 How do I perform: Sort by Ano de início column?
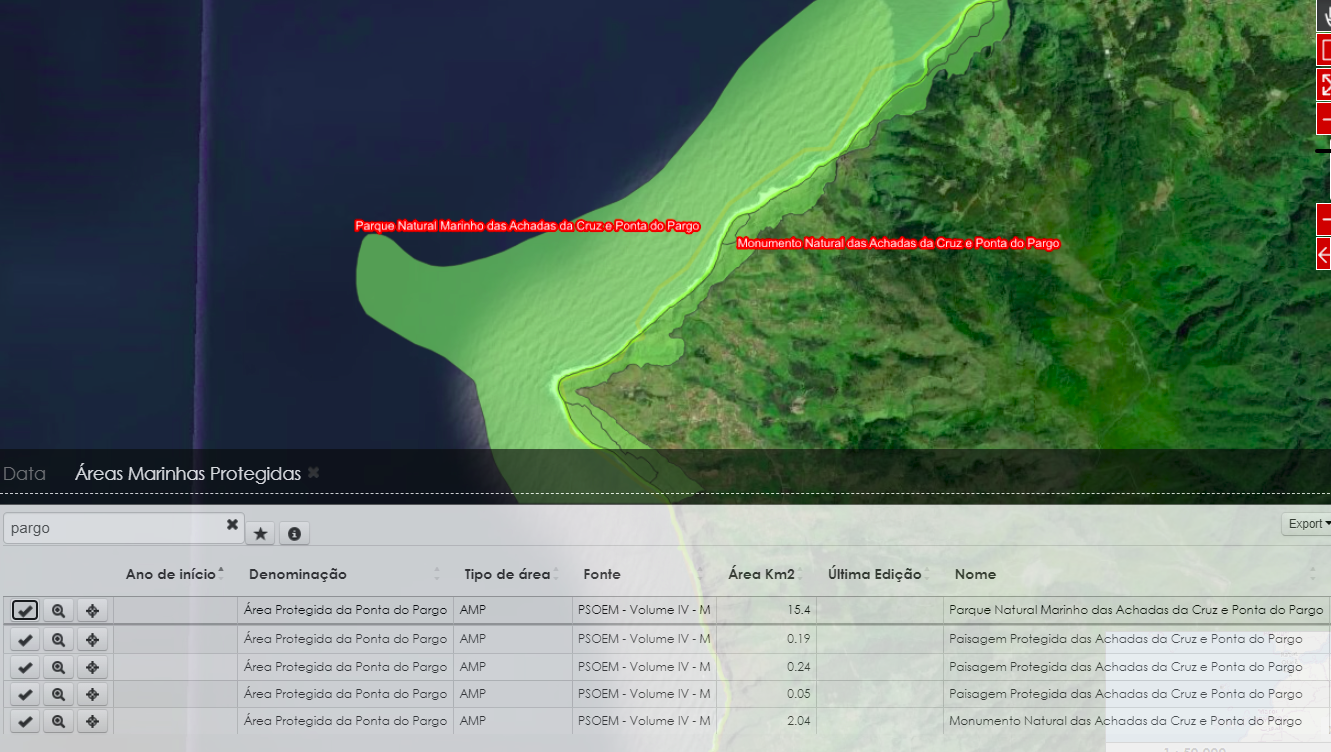coord(171,574)
